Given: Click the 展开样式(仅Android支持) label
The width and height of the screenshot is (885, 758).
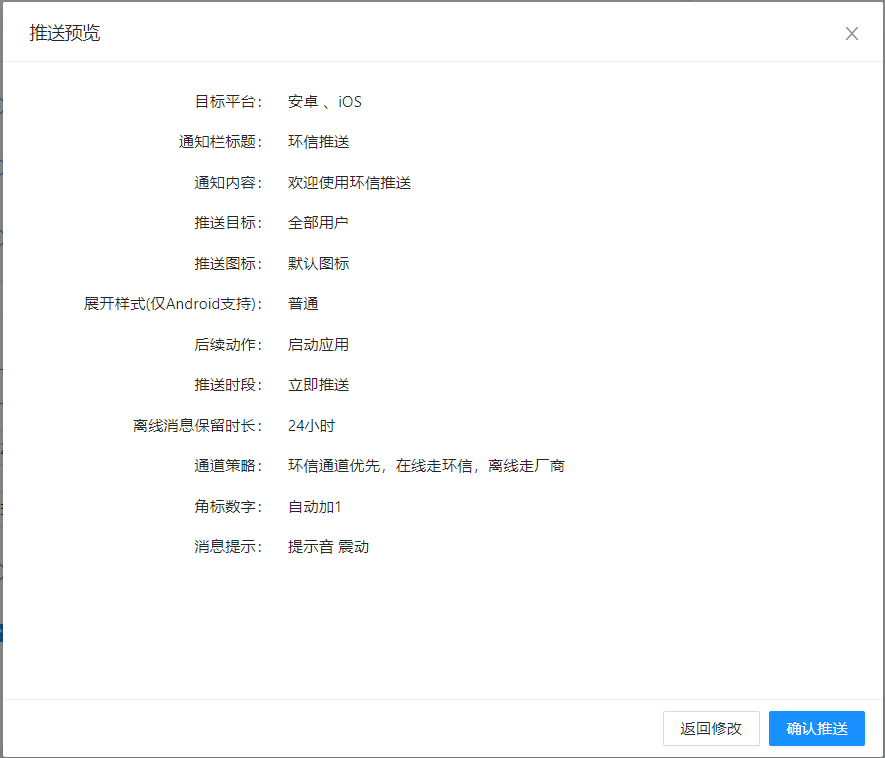Looking at the screenshot, I should tap(173, 304).
